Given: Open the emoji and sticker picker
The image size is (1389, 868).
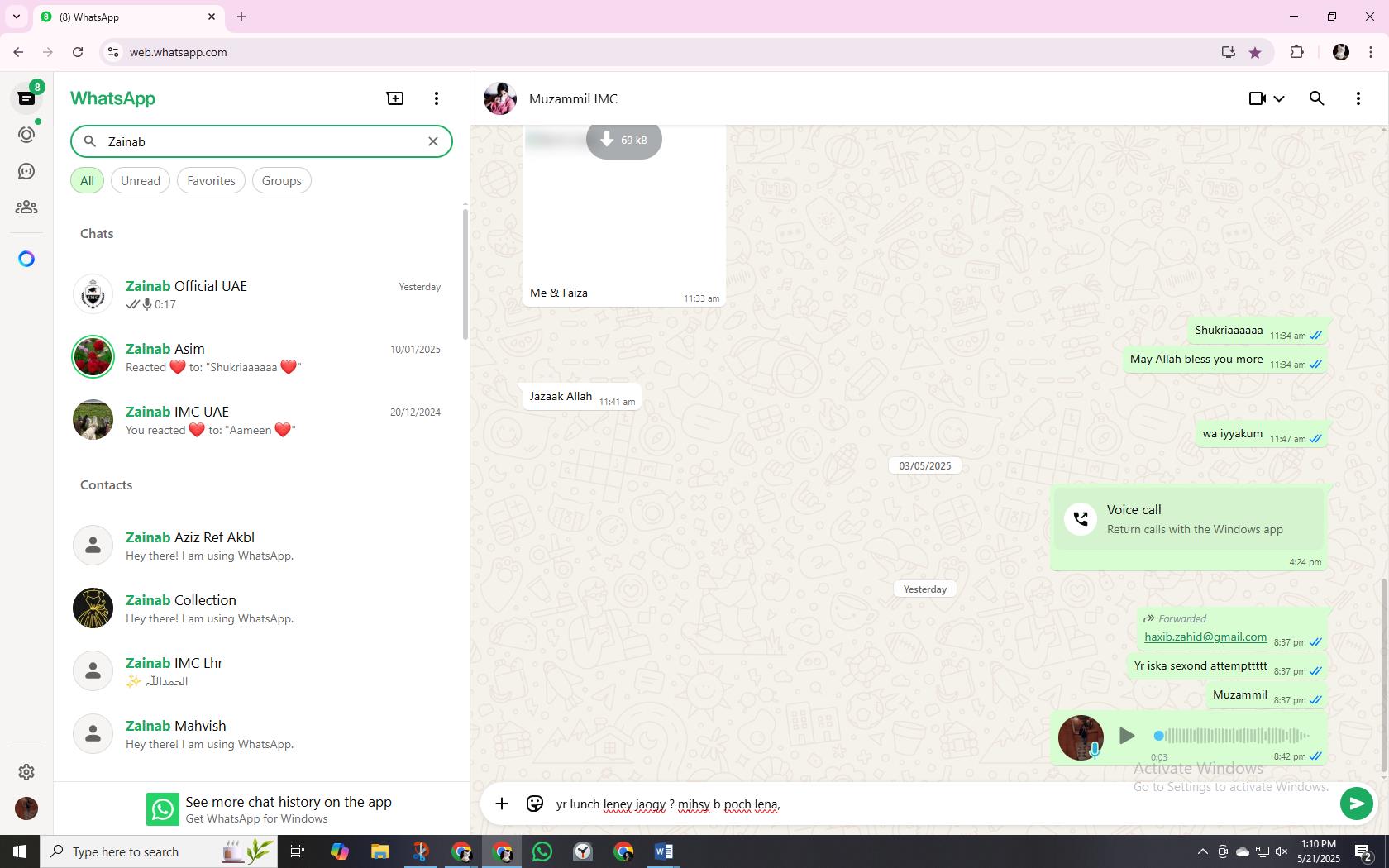Looking at the screenshot, I should 535,804.
